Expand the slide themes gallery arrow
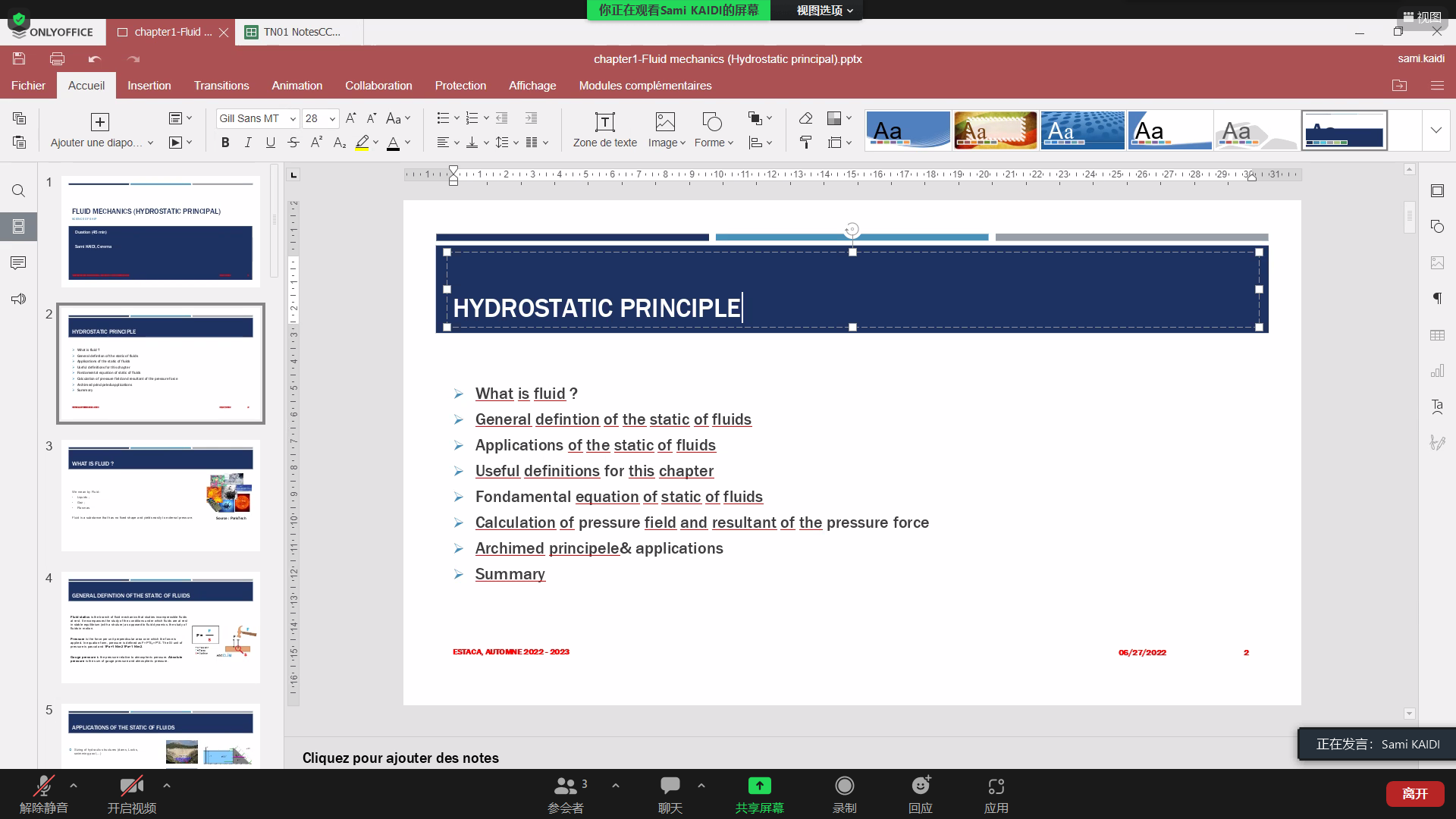1456x819 pixels. coord(1436,130)
